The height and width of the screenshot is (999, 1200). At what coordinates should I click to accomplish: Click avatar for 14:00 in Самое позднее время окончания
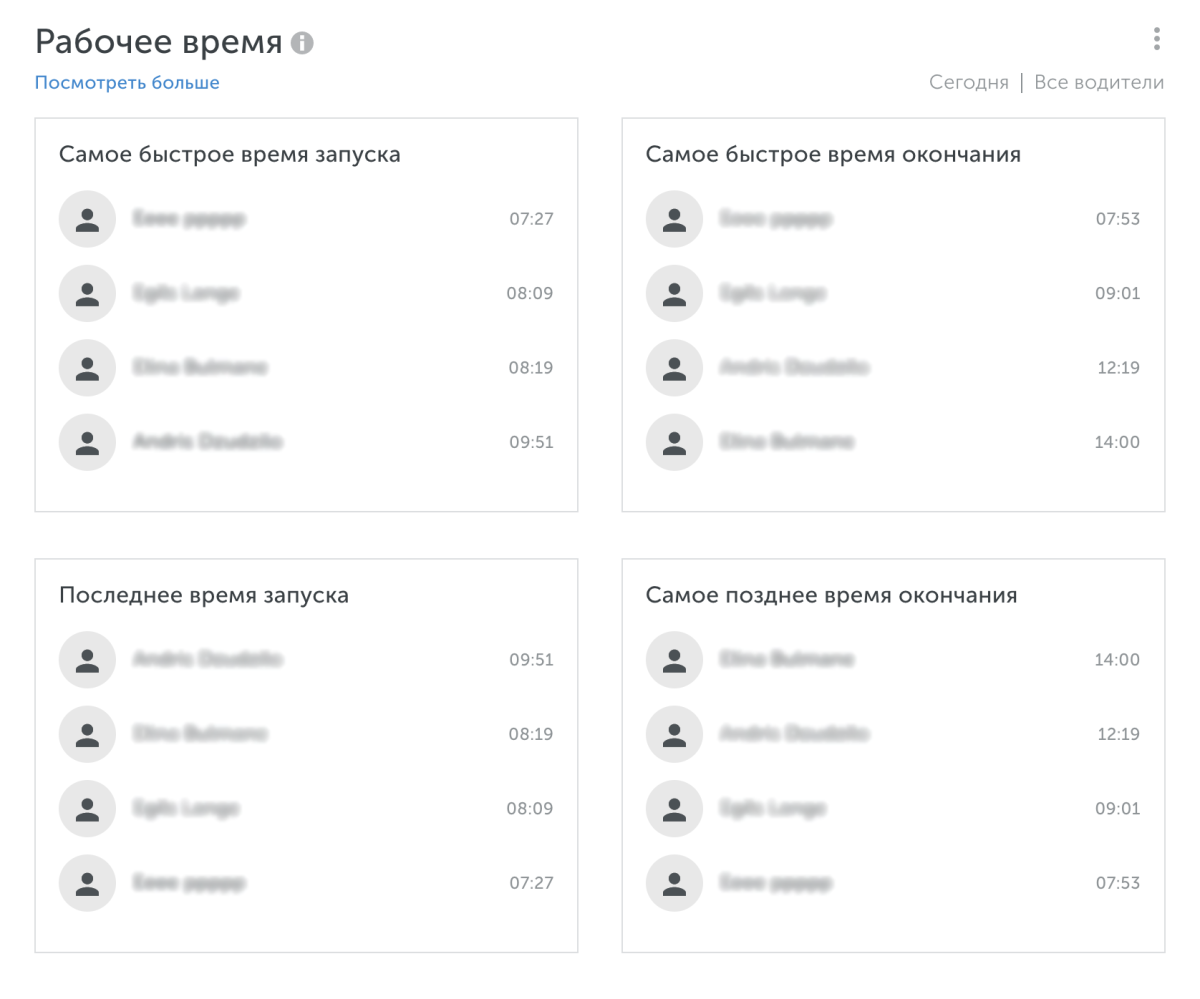coord(675,660)
